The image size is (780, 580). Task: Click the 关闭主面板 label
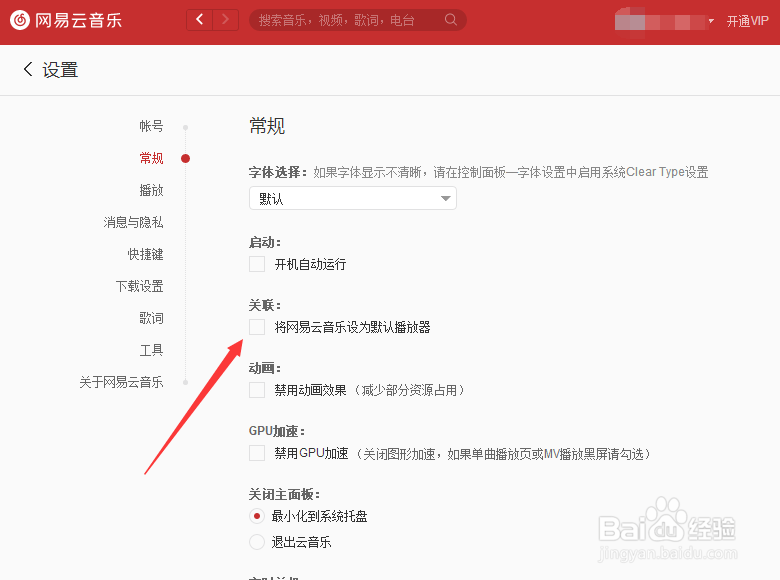284,494
